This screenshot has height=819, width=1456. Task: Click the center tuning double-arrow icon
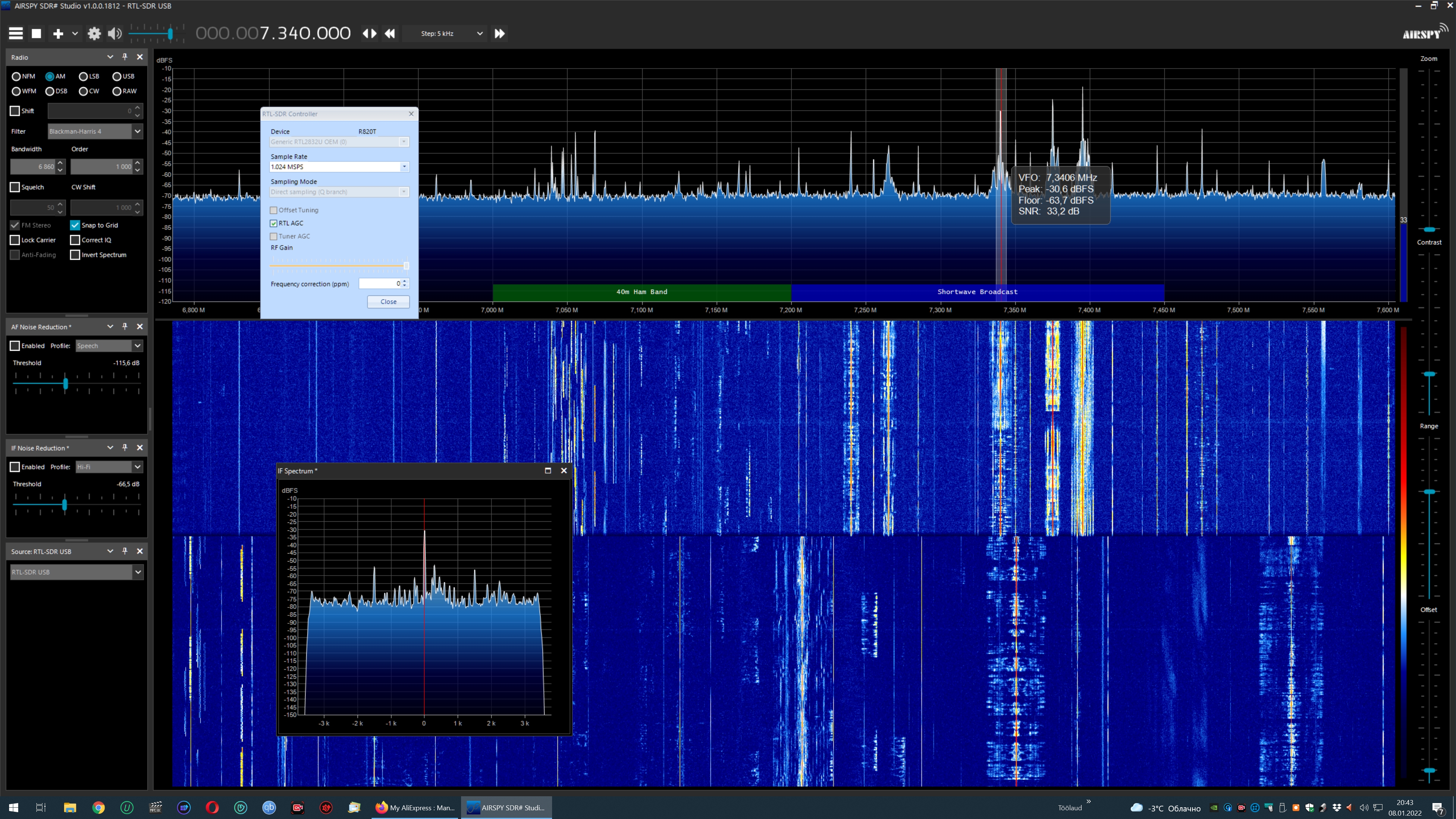click(369, 33)
